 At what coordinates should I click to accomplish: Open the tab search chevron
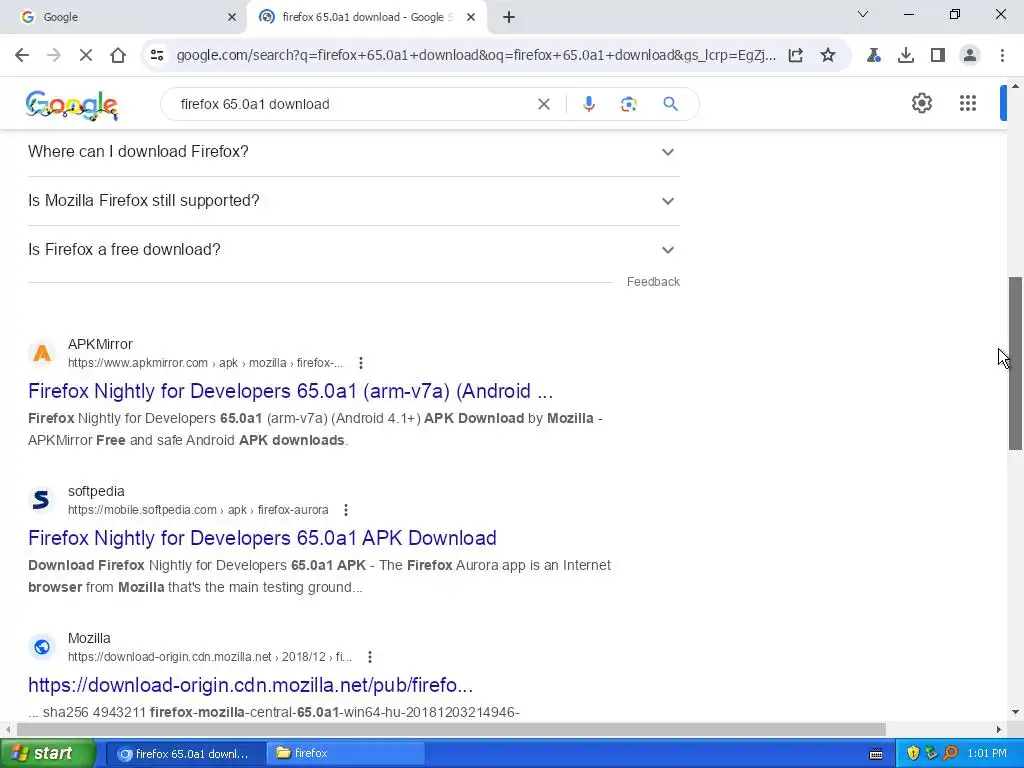[x=863, y=14]
